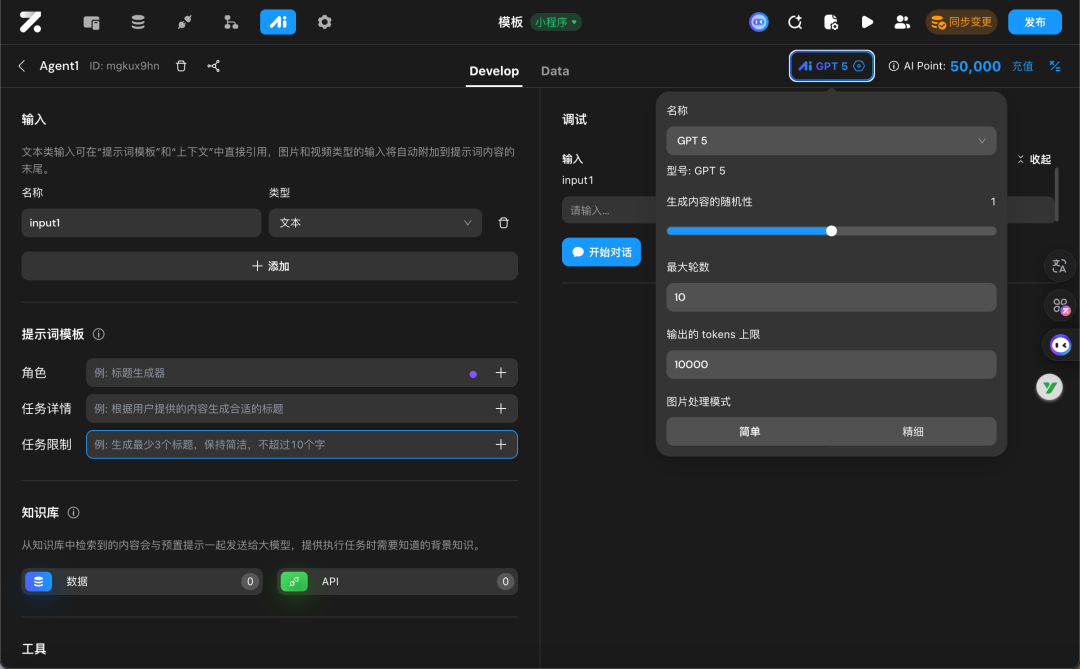Open the GPT 5 name dropdown
Screen dimensions: 1080x669
coord(831,141)
